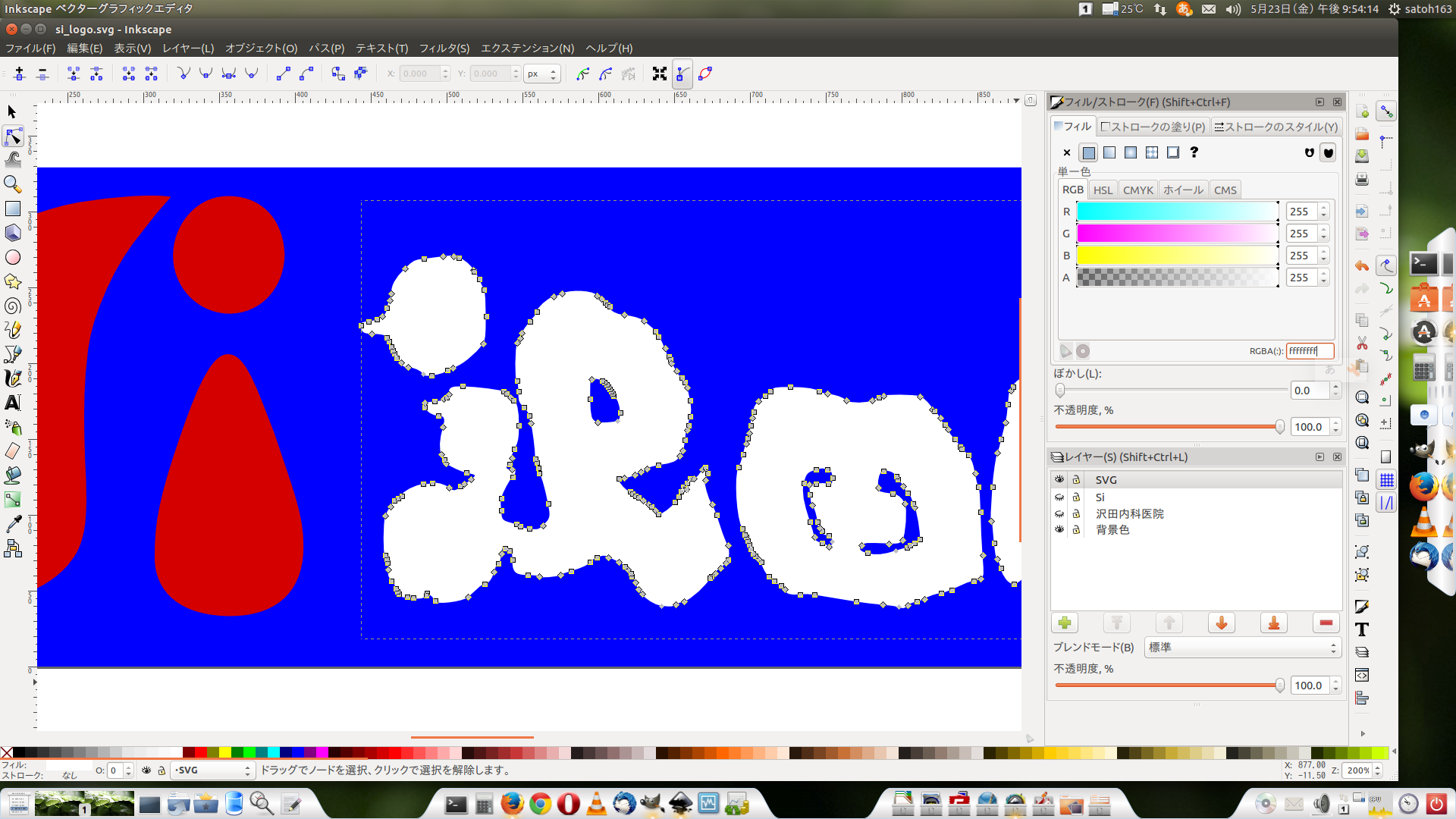Image resolution: width=1456 pixels, height=819 pixels.
Task: Expand color palette menu arrow
Action: (1394, 752)
